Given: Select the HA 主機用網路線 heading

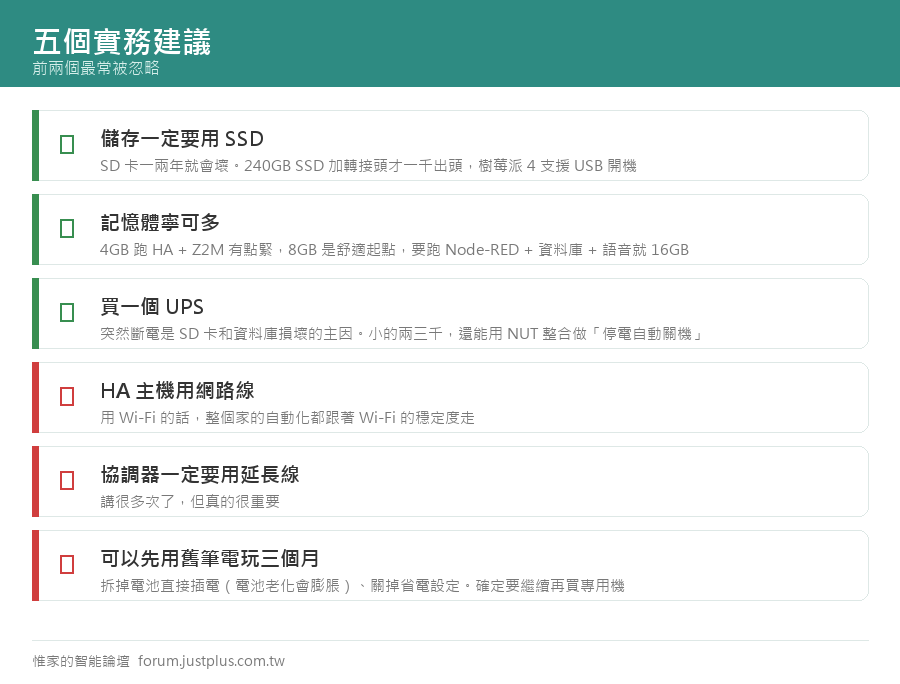Looking at the screenshot, I should pyautogui.click(x=177, y=391).
